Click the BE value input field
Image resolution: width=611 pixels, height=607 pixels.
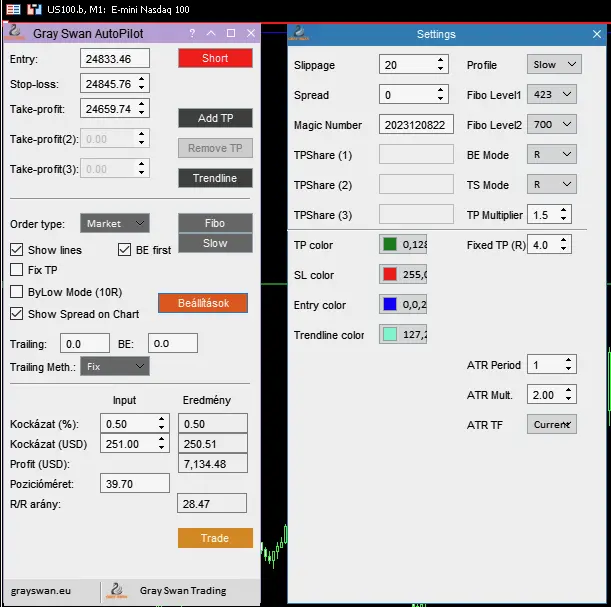[173, 344]
